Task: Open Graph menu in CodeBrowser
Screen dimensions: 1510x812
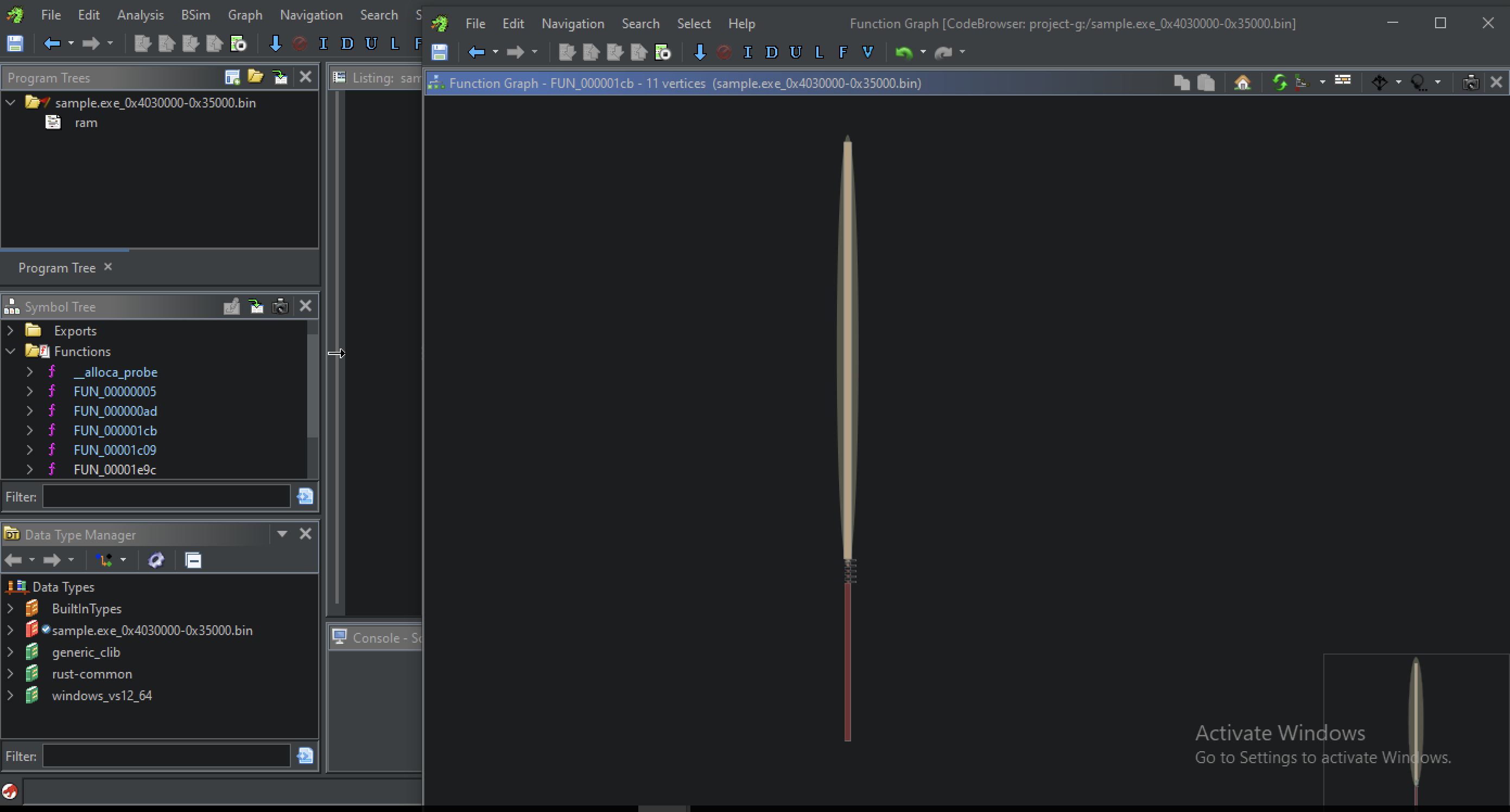Action: click(245, 15)
